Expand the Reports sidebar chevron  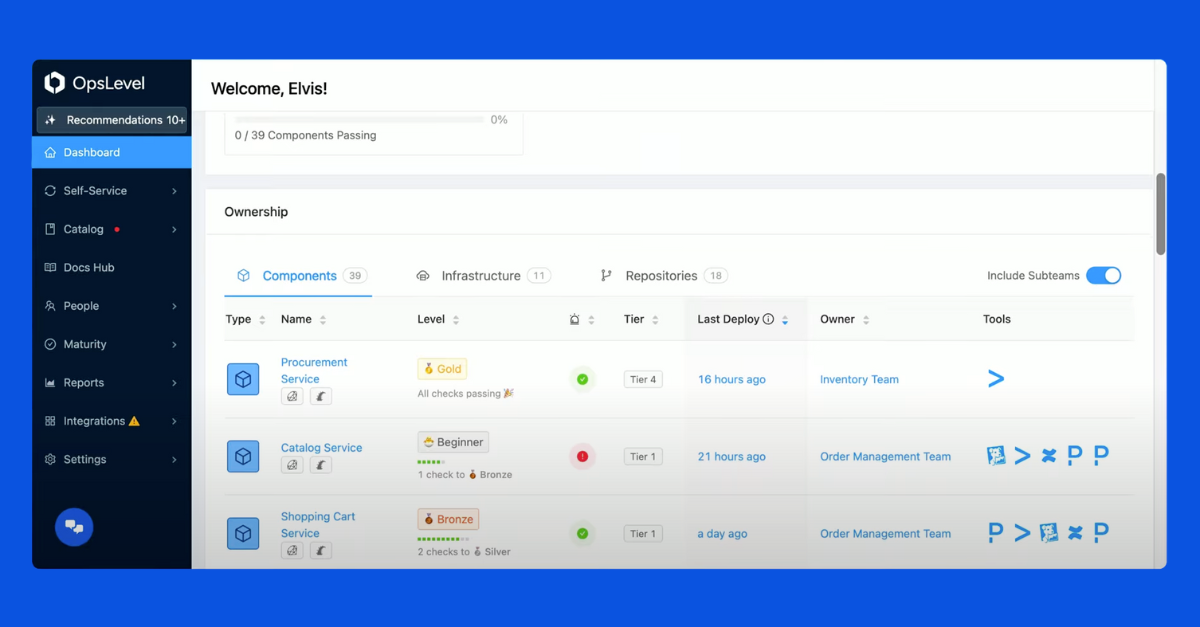pos(174,383)
